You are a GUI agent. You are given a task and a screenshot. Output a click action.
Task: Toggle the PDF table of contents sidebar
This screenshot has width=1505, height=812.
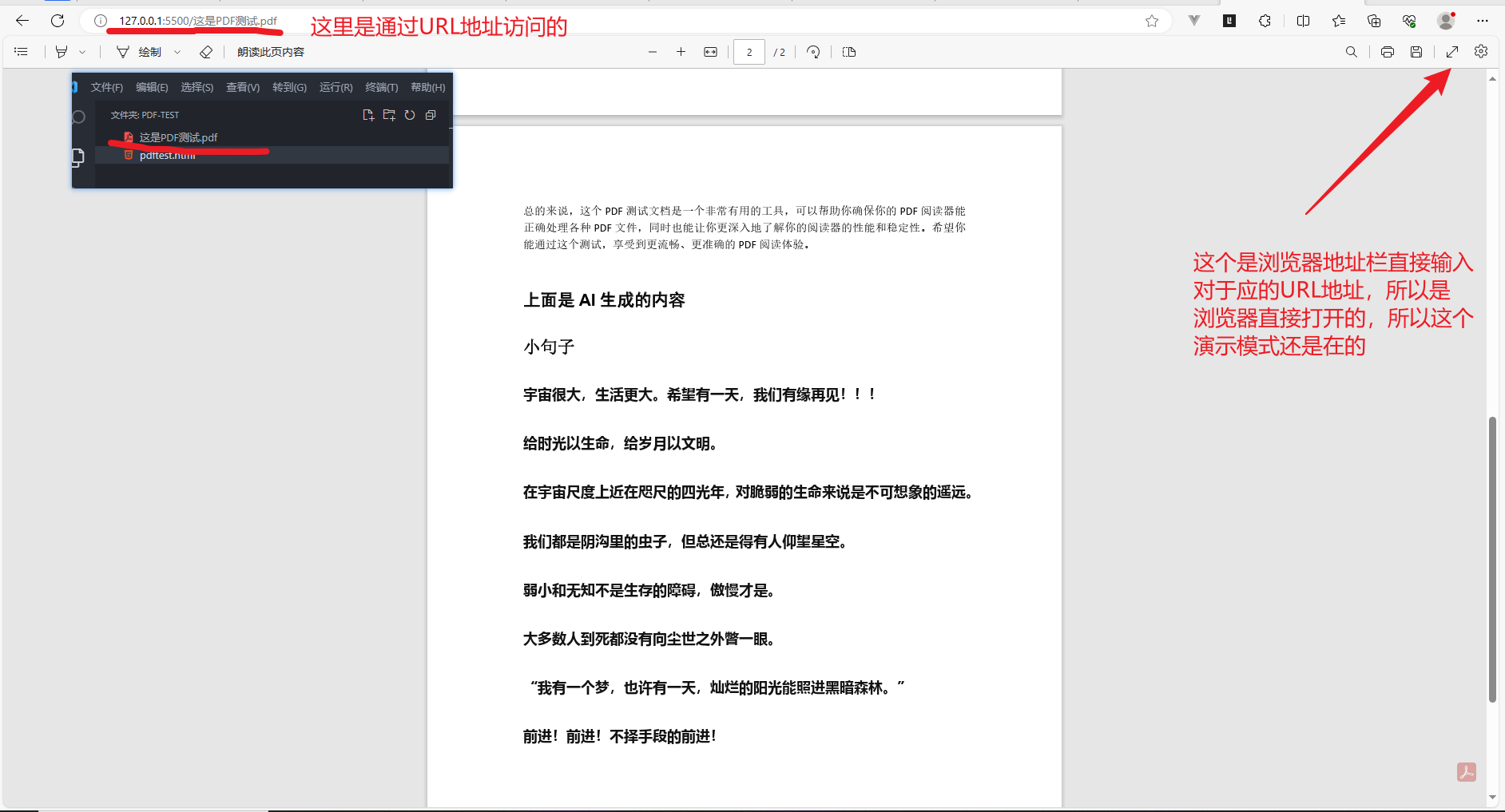pos(22,52)
